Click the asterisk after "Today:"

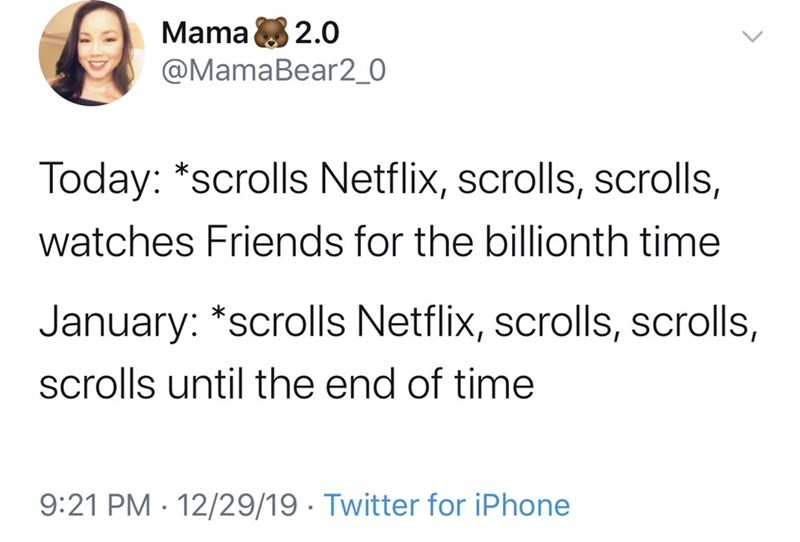[x=181, y=174]
